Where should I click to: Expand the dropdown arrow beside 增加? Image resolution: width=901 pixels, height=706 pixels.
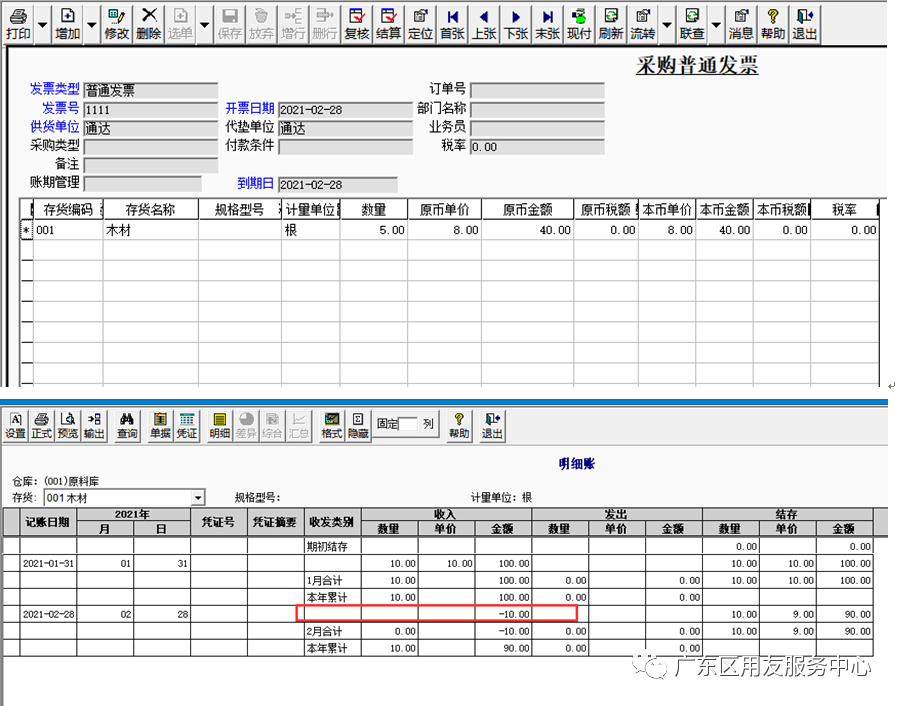[91, 24]
